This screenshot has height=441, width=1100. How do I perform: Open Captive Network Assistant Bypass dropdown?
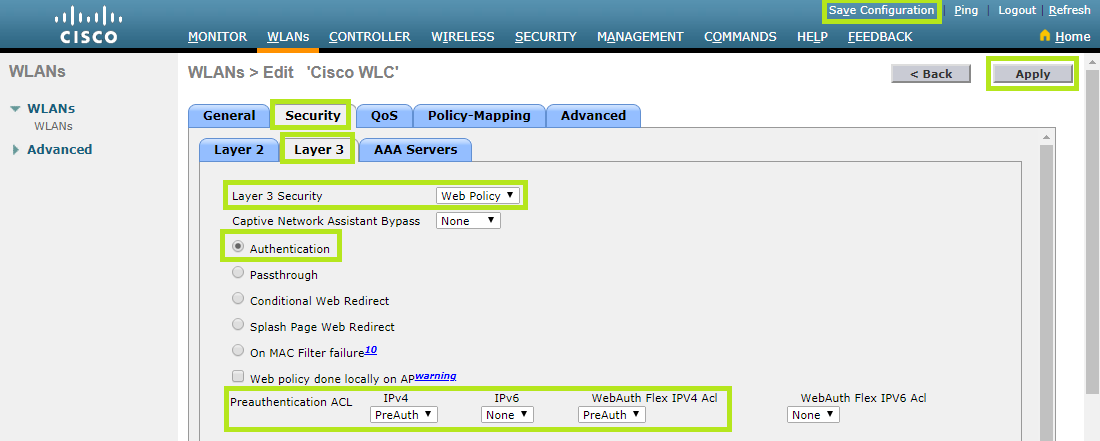(467, 221)
